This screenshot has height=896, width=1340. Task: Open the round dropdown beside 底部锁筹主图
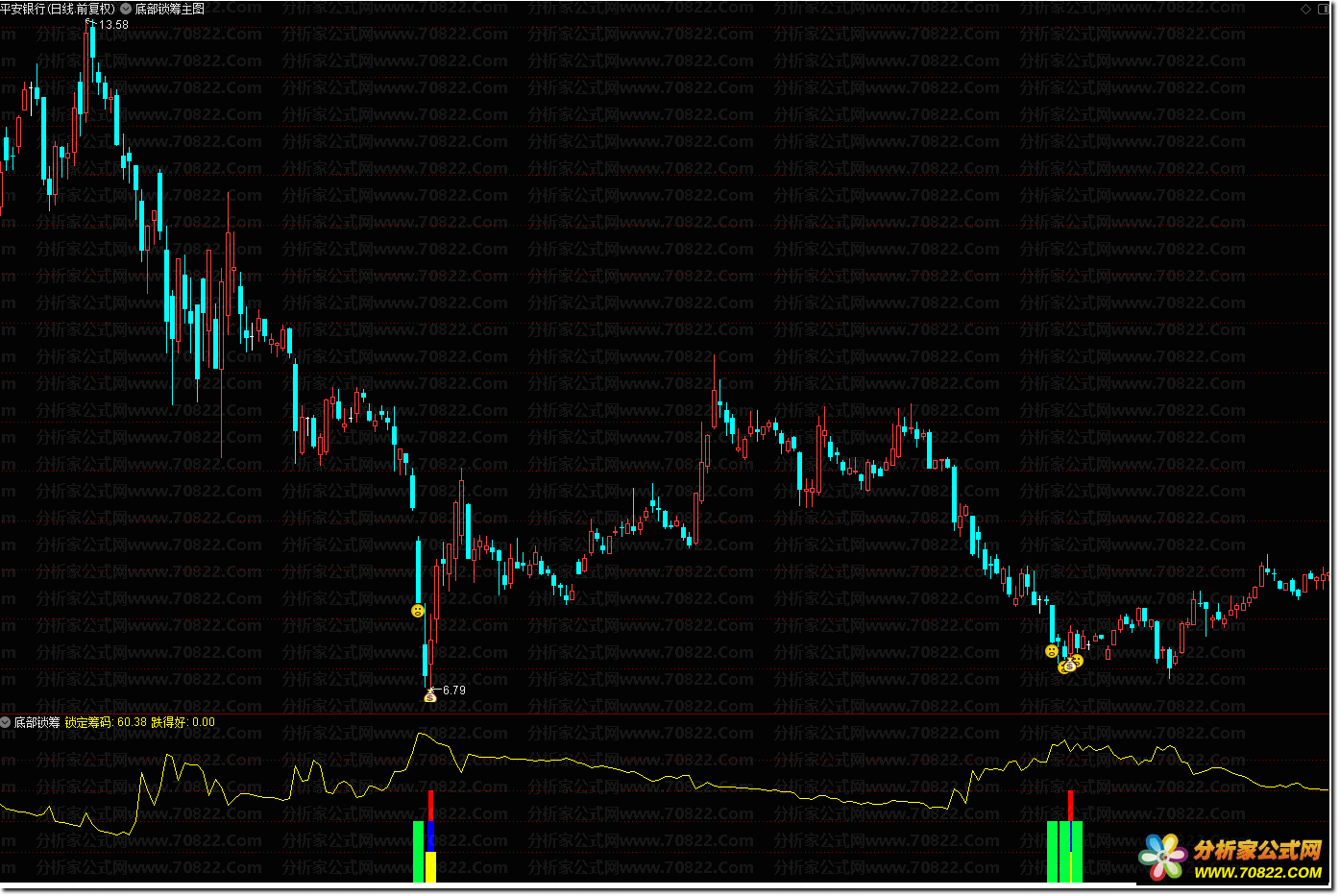[x=126, y=9]
